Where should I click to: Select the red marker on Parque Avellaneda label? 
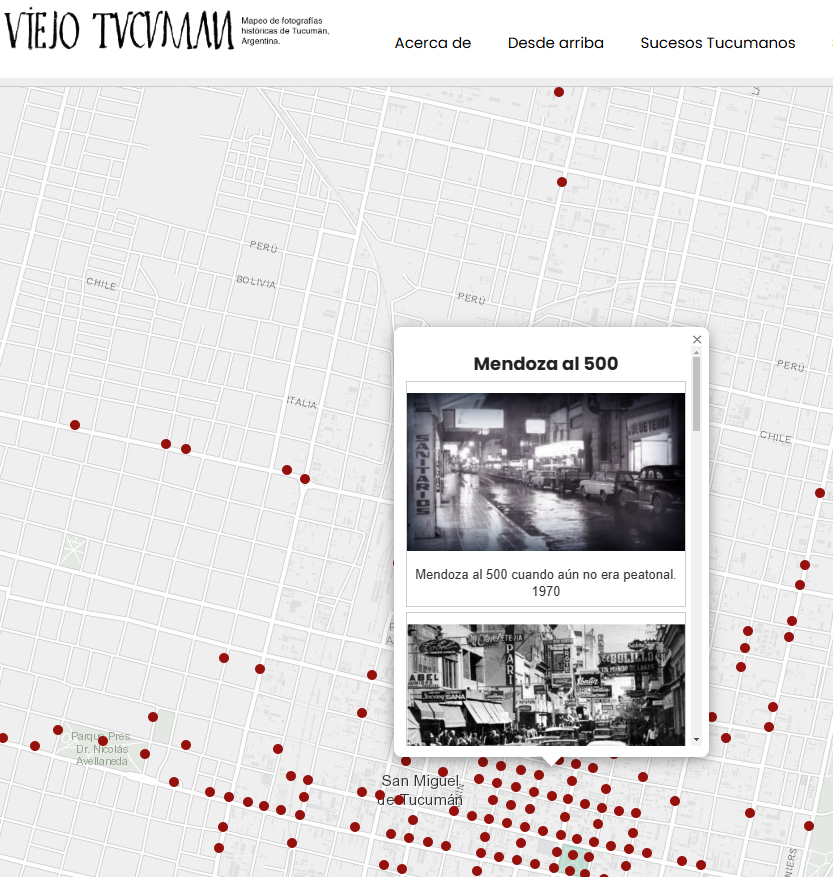click(x=103, y=741)
